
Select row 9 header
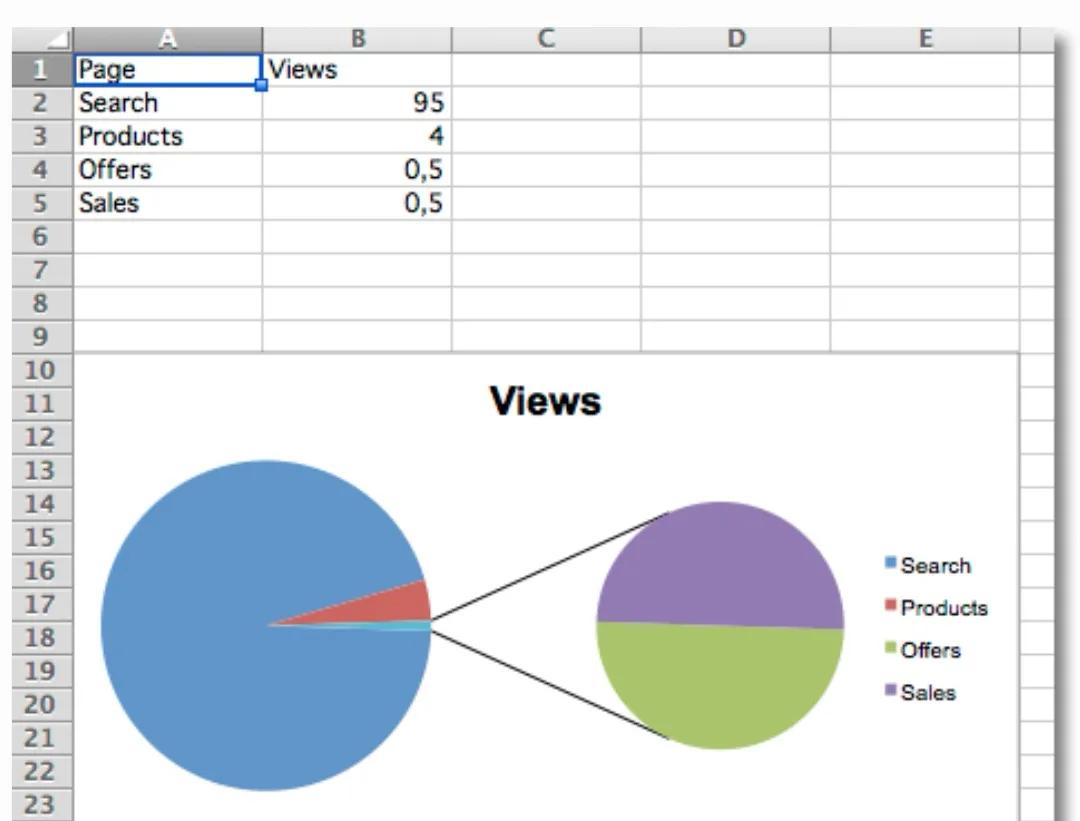pyautogui.click(x=42, y=337)
